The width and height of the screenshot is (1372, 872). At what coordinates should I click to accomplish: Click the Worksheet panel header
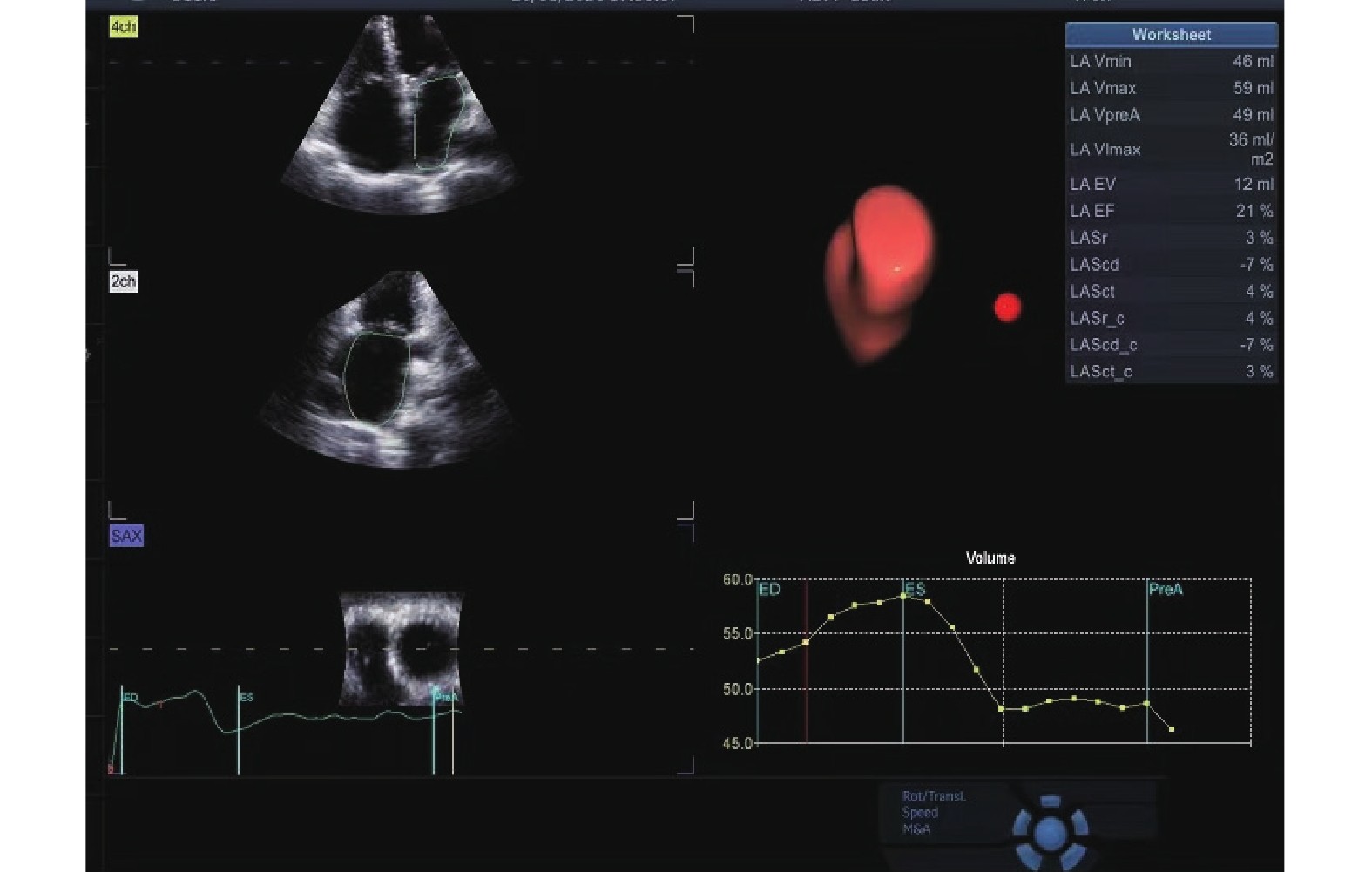coord(1171,35)
